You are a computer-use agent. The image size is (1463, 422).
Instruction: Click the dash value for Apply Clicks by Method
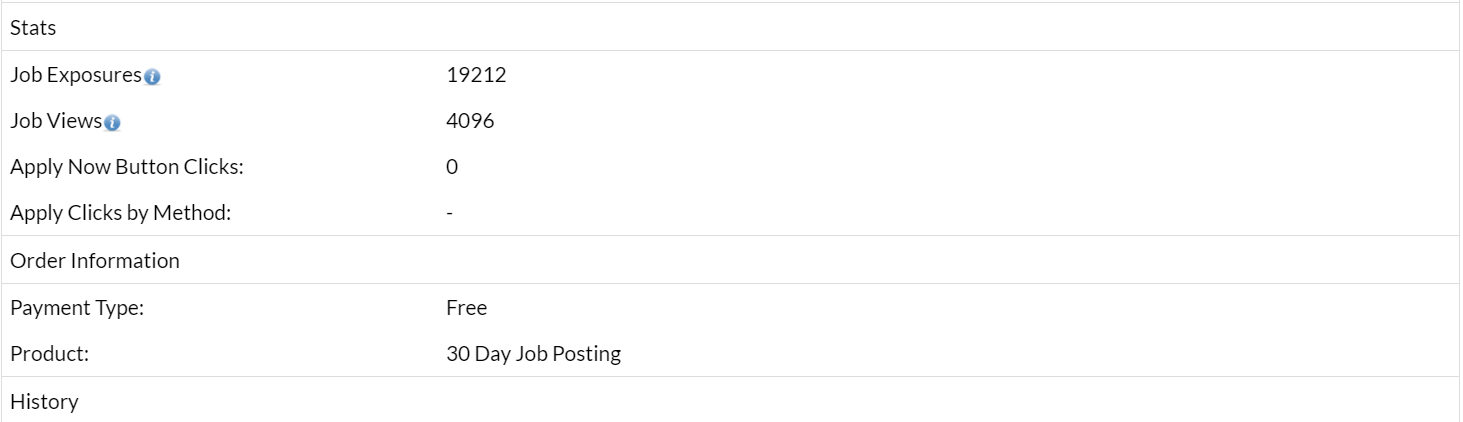[450, 213]
